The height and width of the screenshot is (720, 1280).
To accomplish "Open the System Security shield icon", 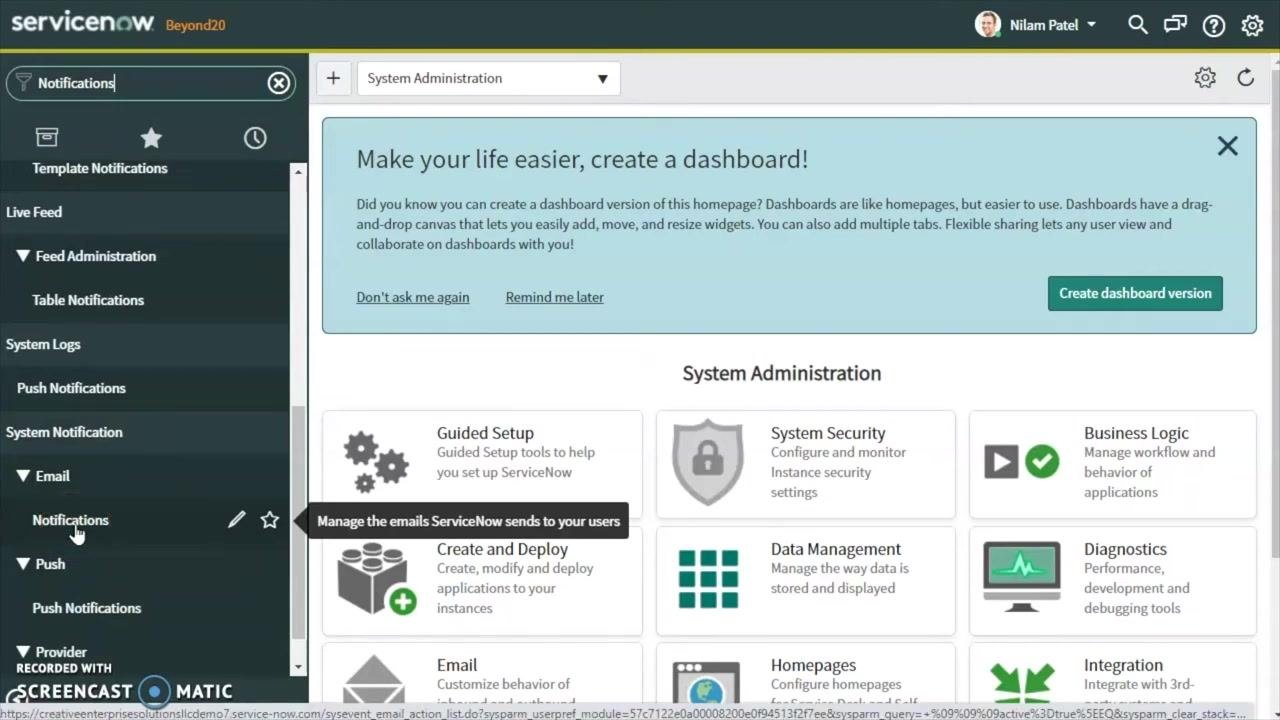I will click(x=708, y=462).
